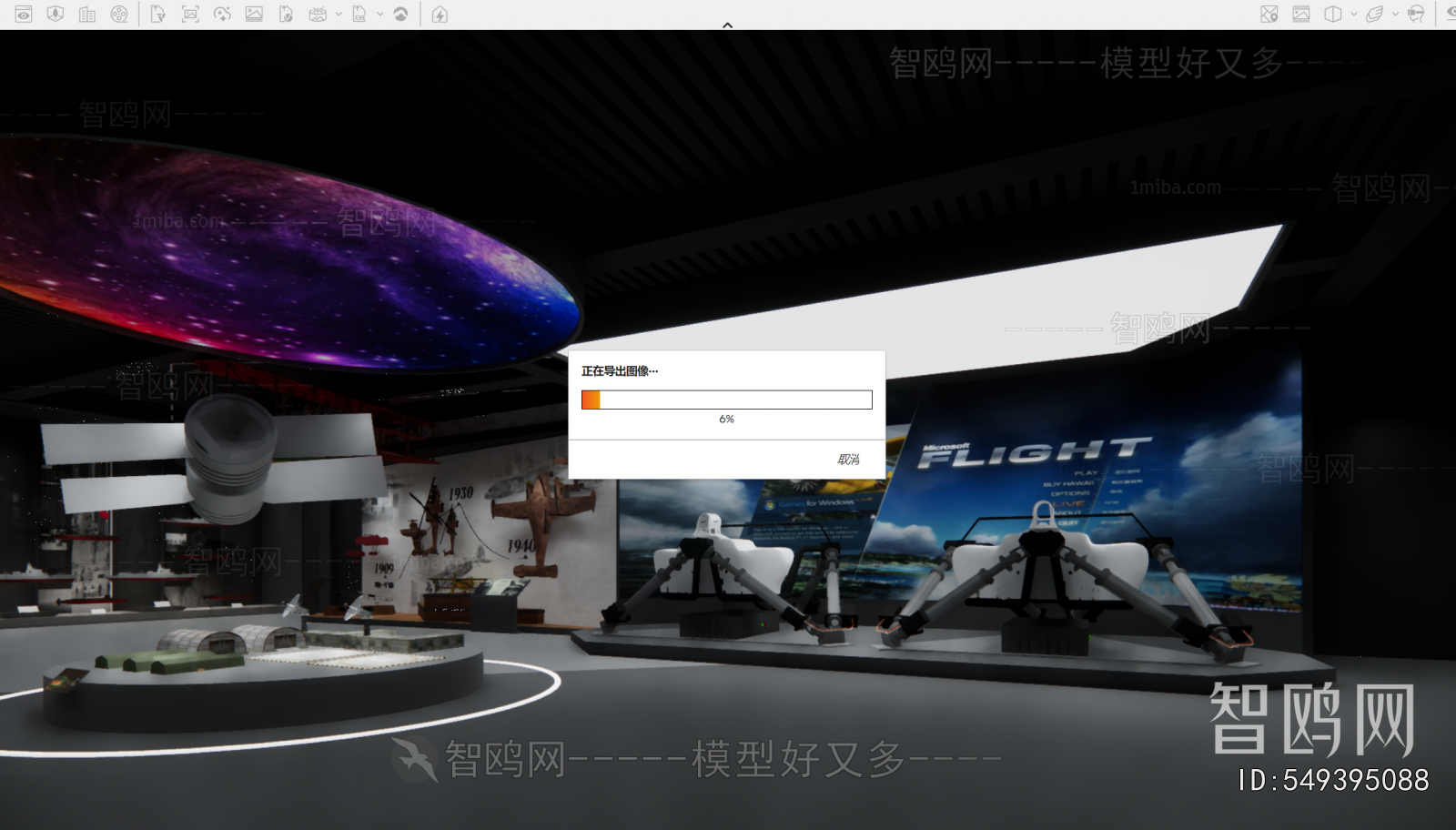Image resolution: width=1456 pixels, height=830 pixels.
Task: Open dropdown arrow beside 360 panorama icon
Action: (339, 15)
